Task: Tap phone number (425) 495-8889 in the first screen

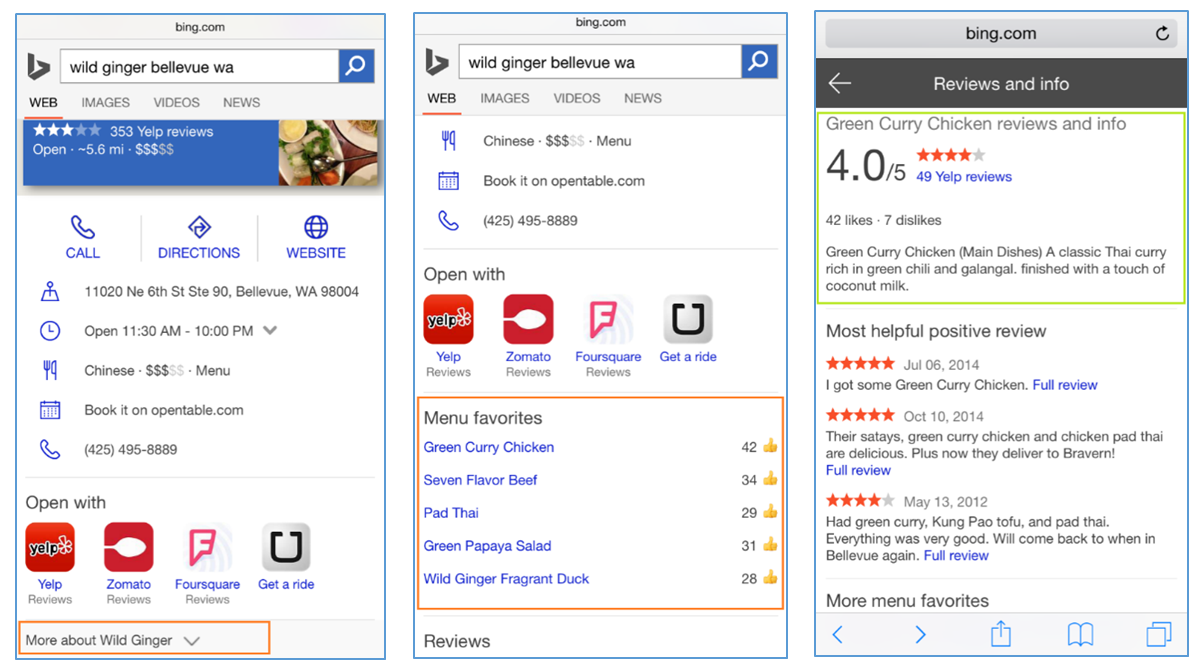Action: tap(131, 450)
